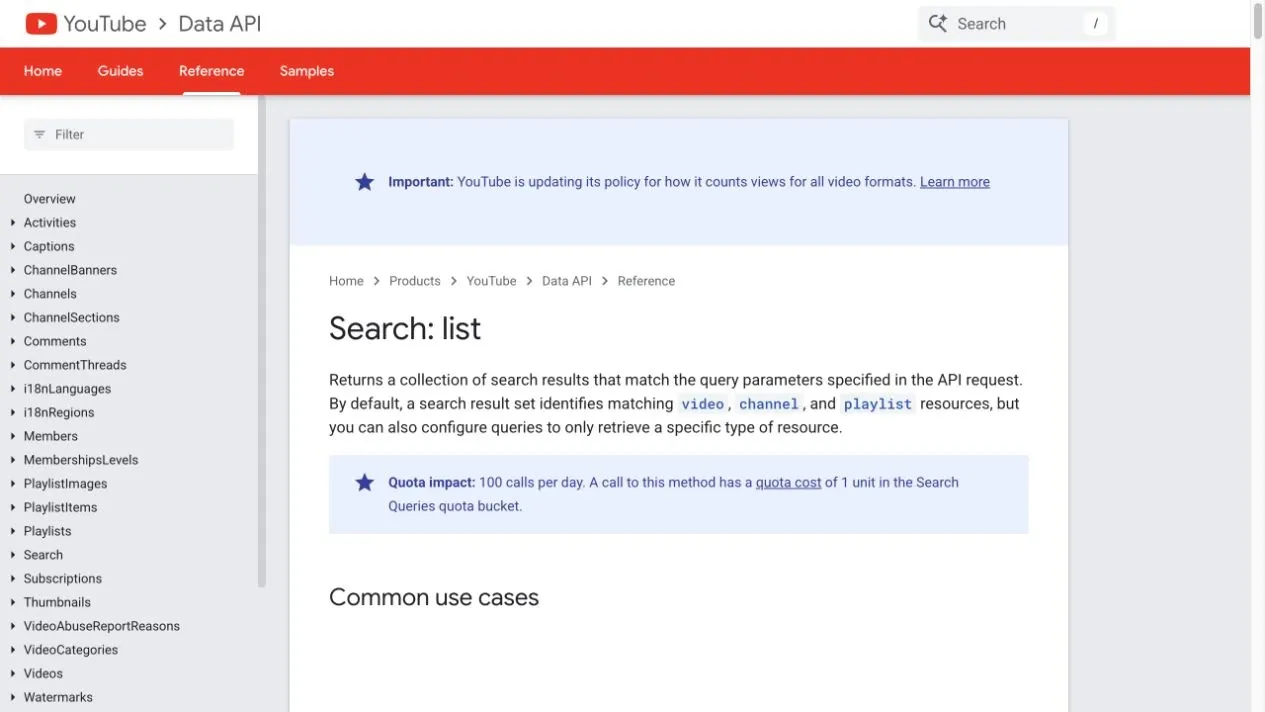Viewport: 1265px width, 712px height.
Task: Click the Data API header title
Action: tap(220, 24)
